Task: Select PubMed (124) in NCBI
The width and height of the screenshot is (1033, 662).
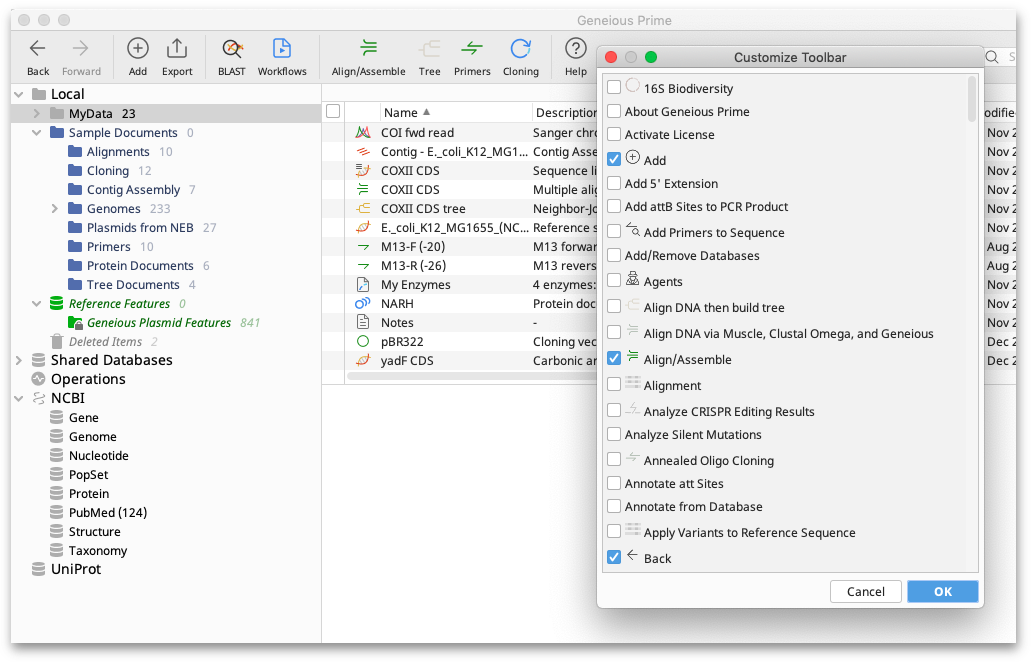Action: (x=107, y=513)
